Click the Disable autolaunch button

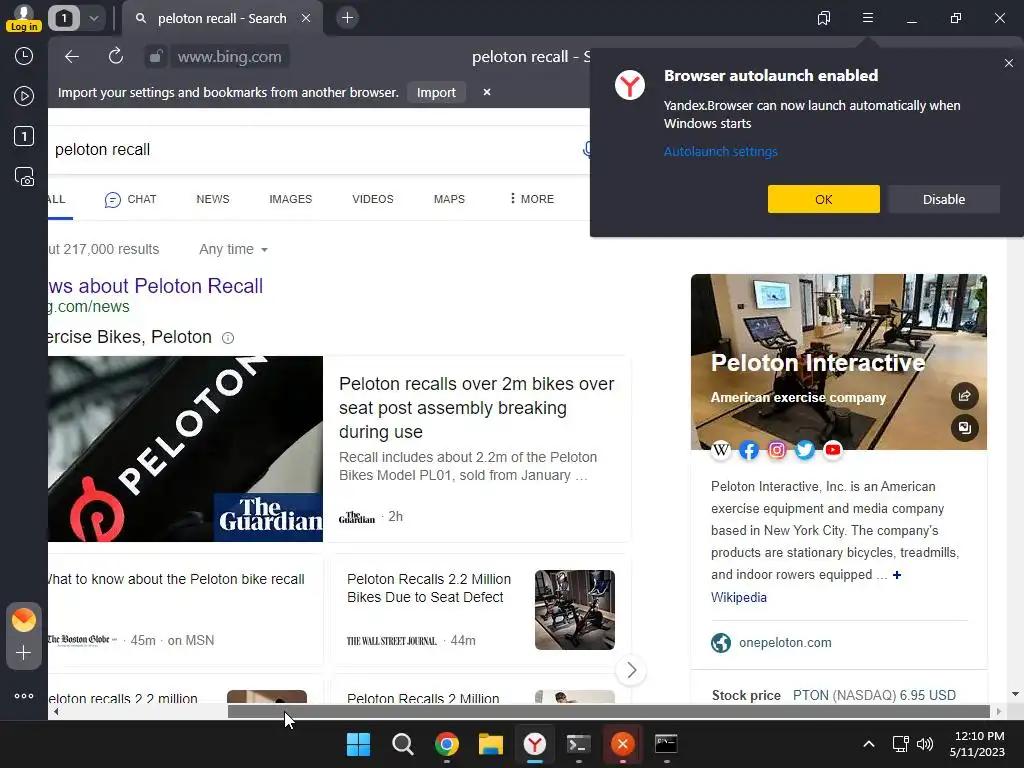point(944,199)
